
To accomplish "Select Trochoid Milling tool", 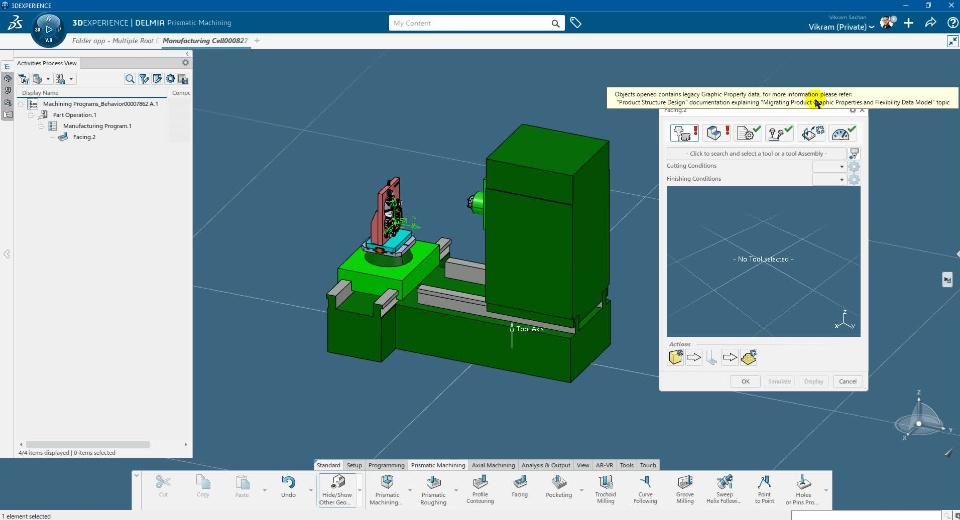I will (x=606, y=490).
